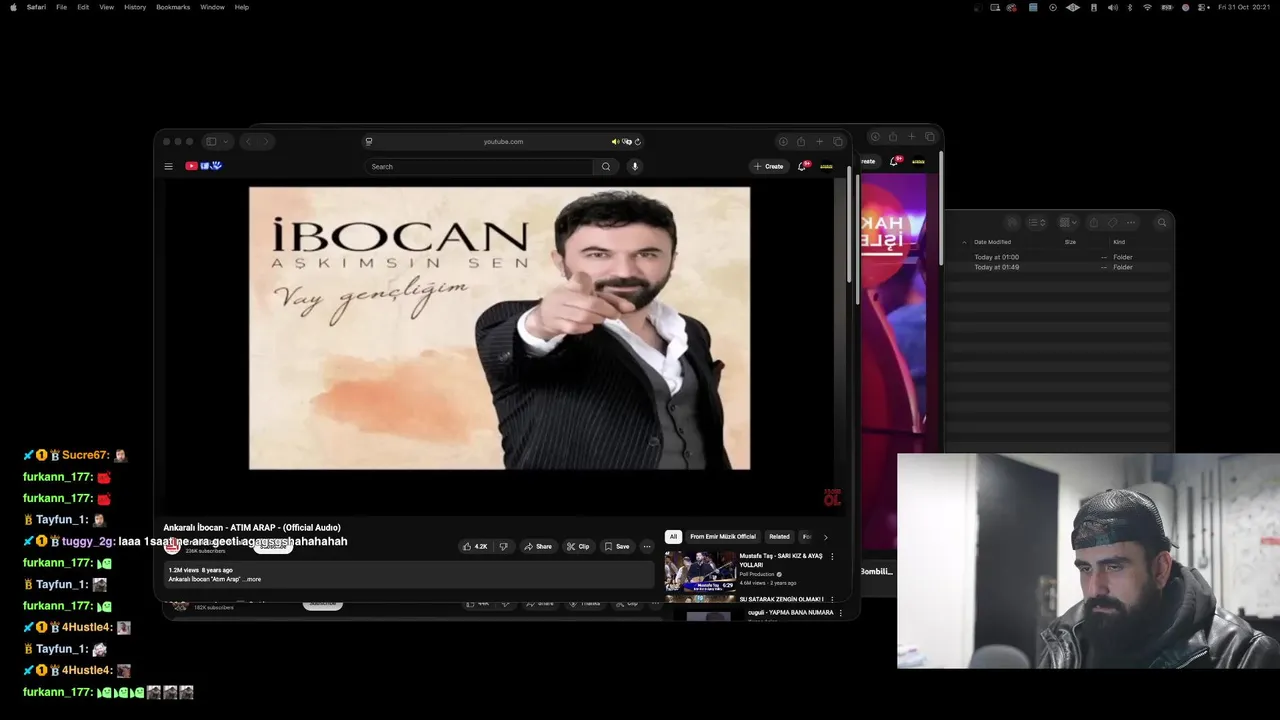Open Safari downloads in front window toolbar
This screenshot has height=720, width=1280.
(x=783, y=142)
